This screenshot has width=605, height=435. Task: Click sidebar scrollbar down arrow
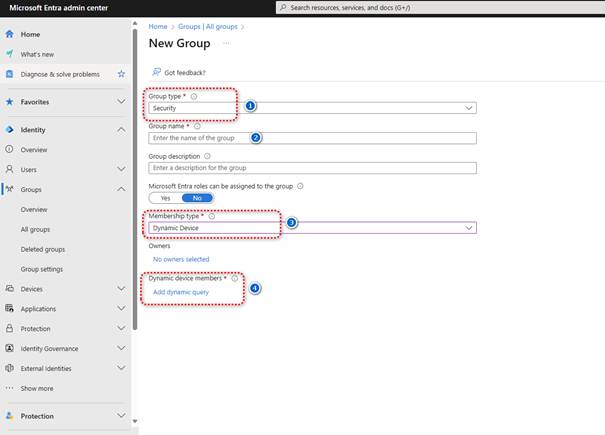pos(135,421)
